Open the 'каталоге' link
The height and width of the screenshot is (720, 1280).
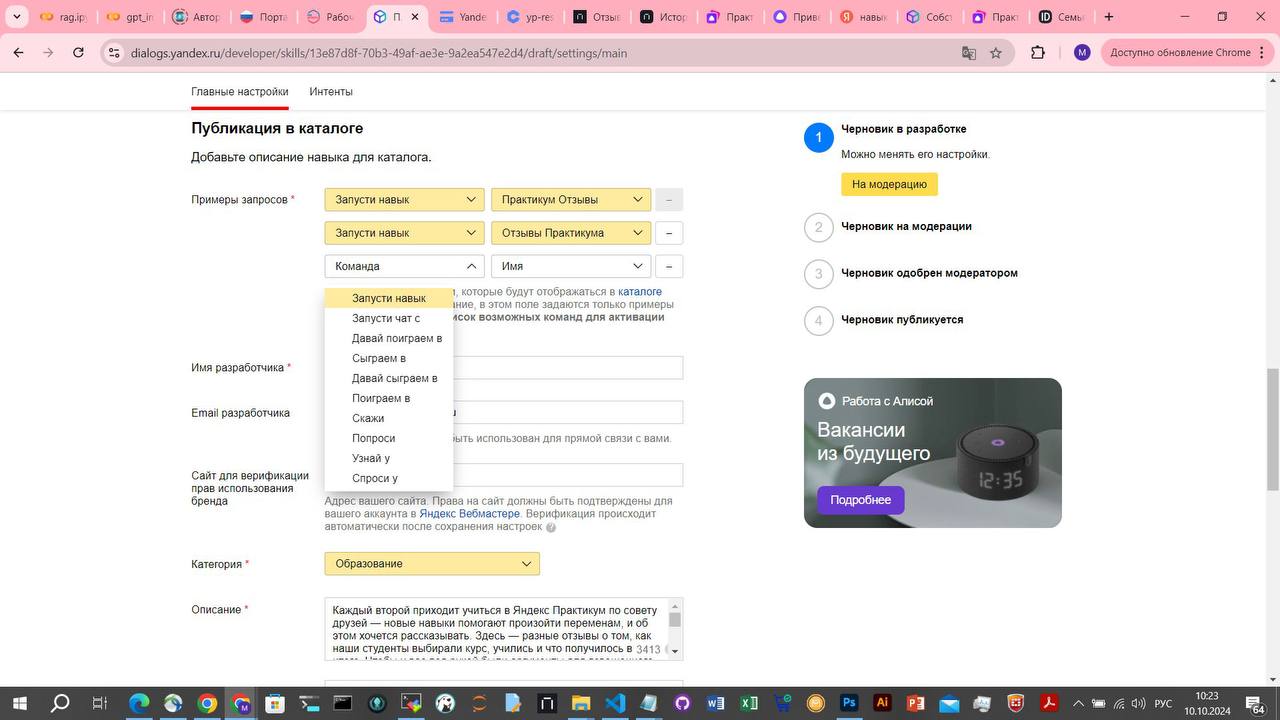coord(640,292)
